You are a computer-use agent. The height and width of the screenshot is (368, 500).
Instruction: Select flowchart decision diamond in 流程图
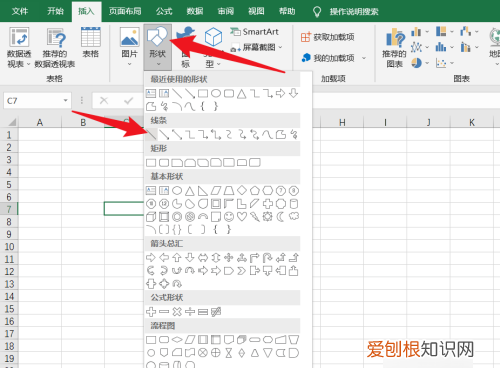tap(177, 340)
